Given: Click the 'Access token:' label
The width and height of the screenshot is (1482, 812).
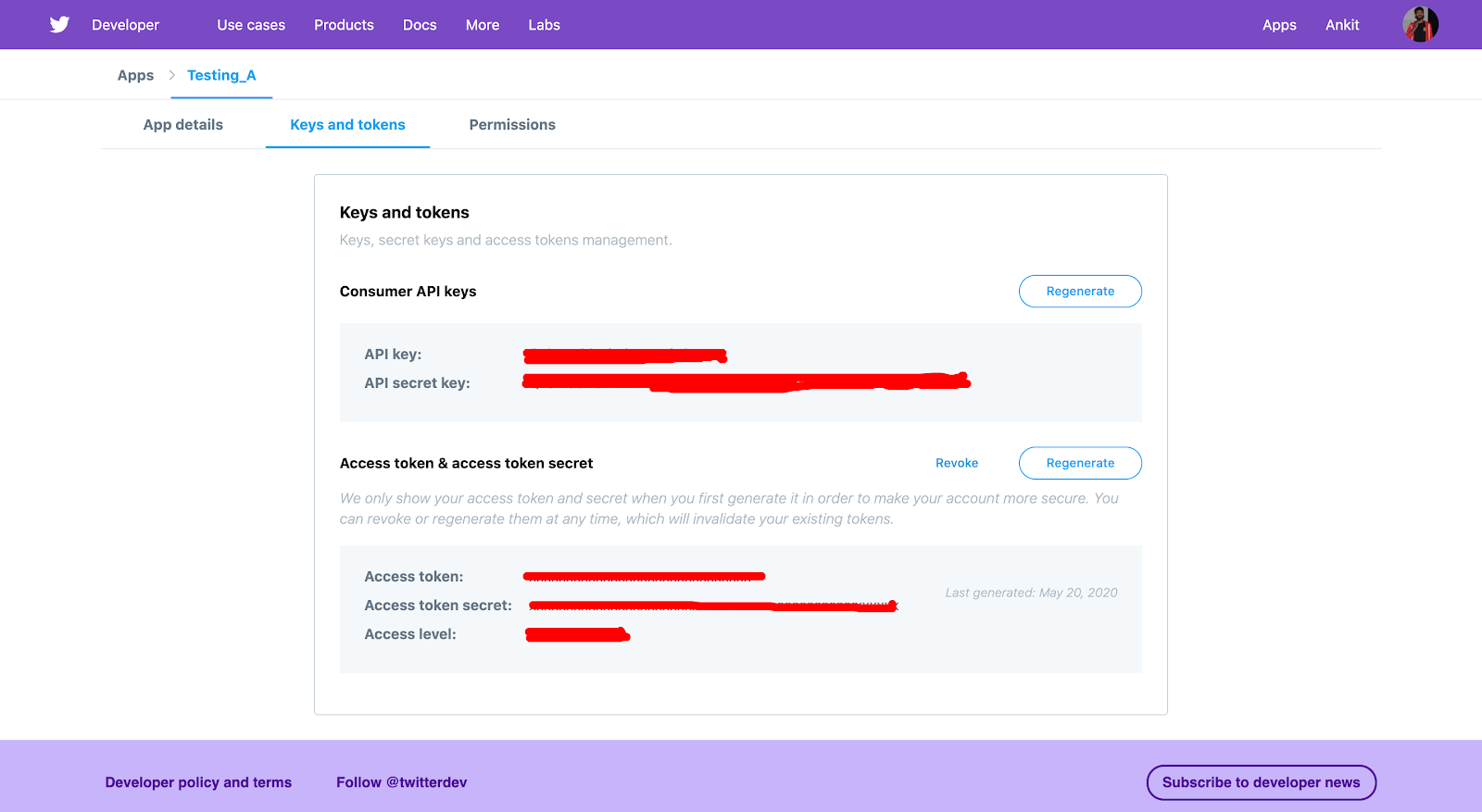Looking at the screenshot, I should point(413,577).
